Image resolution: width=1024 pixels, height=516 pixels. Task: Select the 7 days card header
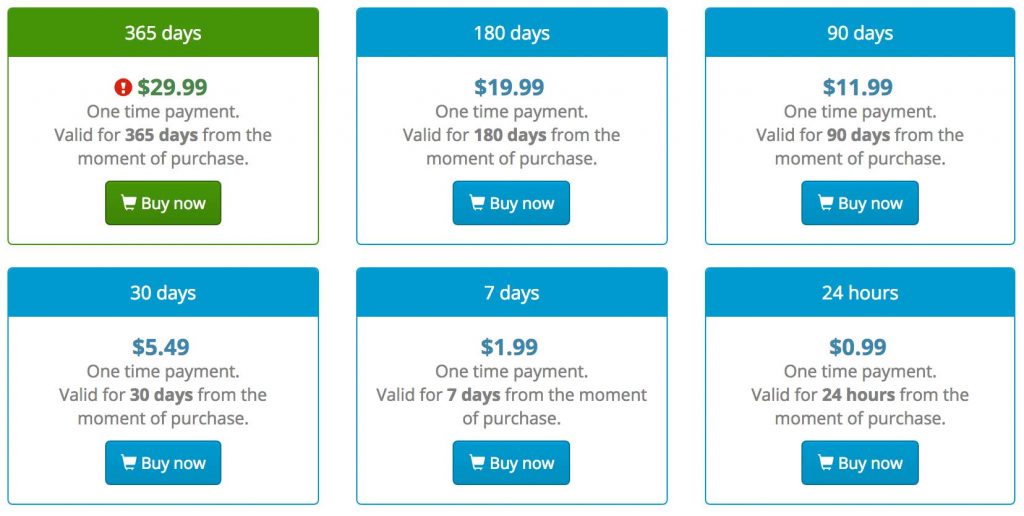(512, 293)
